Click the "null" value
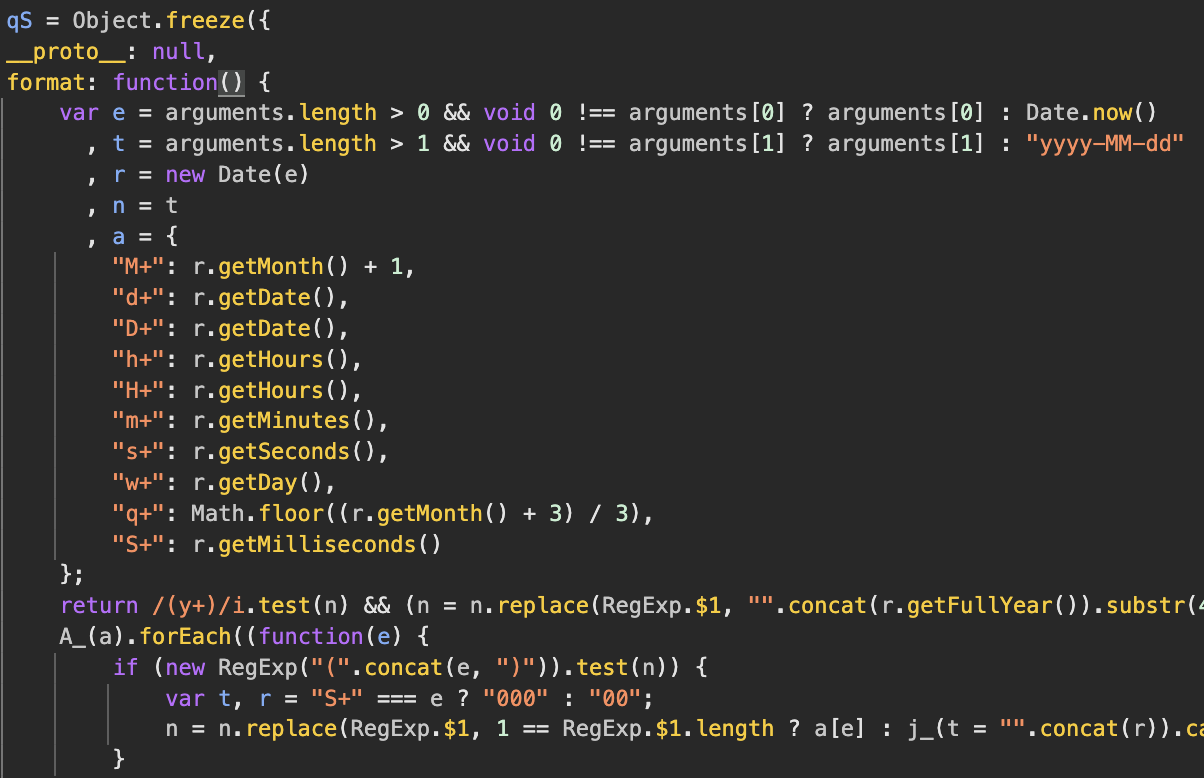 [179, 51]
